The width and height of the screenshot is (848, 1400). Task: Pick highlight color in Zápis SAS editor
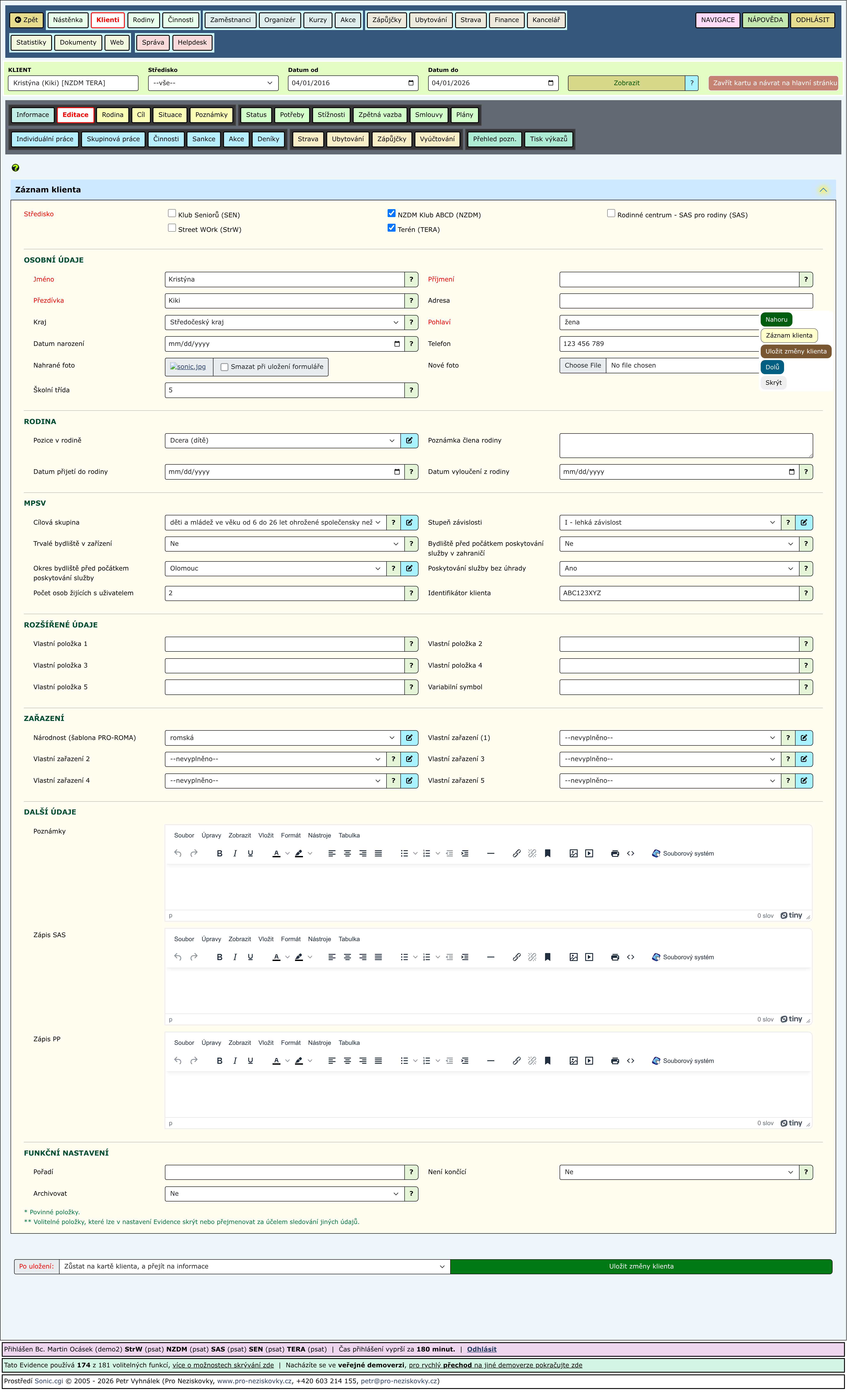[x=299, y=957]
